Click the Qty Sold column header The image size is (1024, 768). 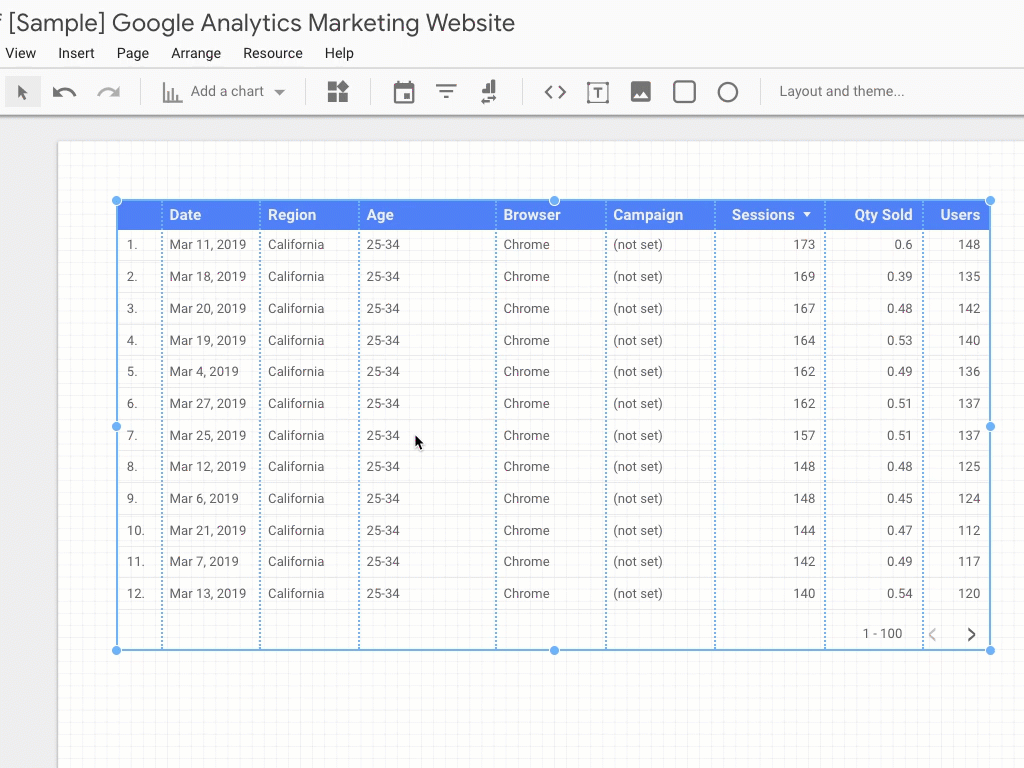click(x=883, y=215)
